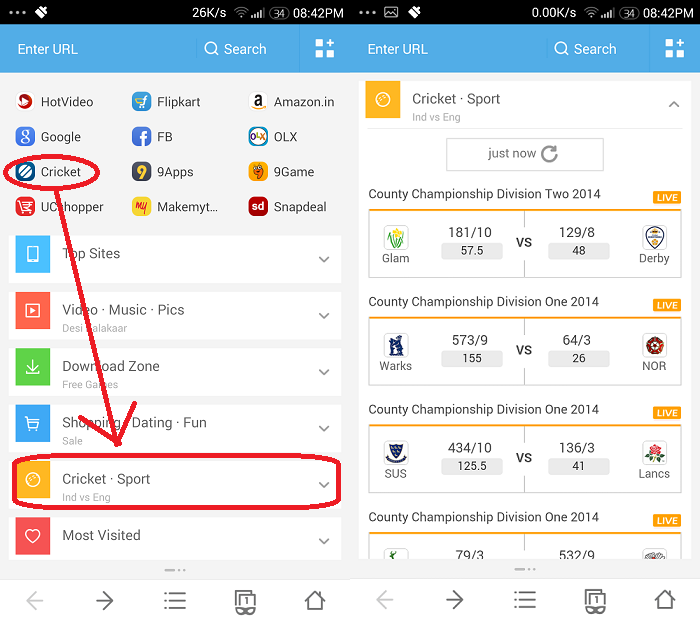Open Flipkart shortcut icon

click(142, 101)
